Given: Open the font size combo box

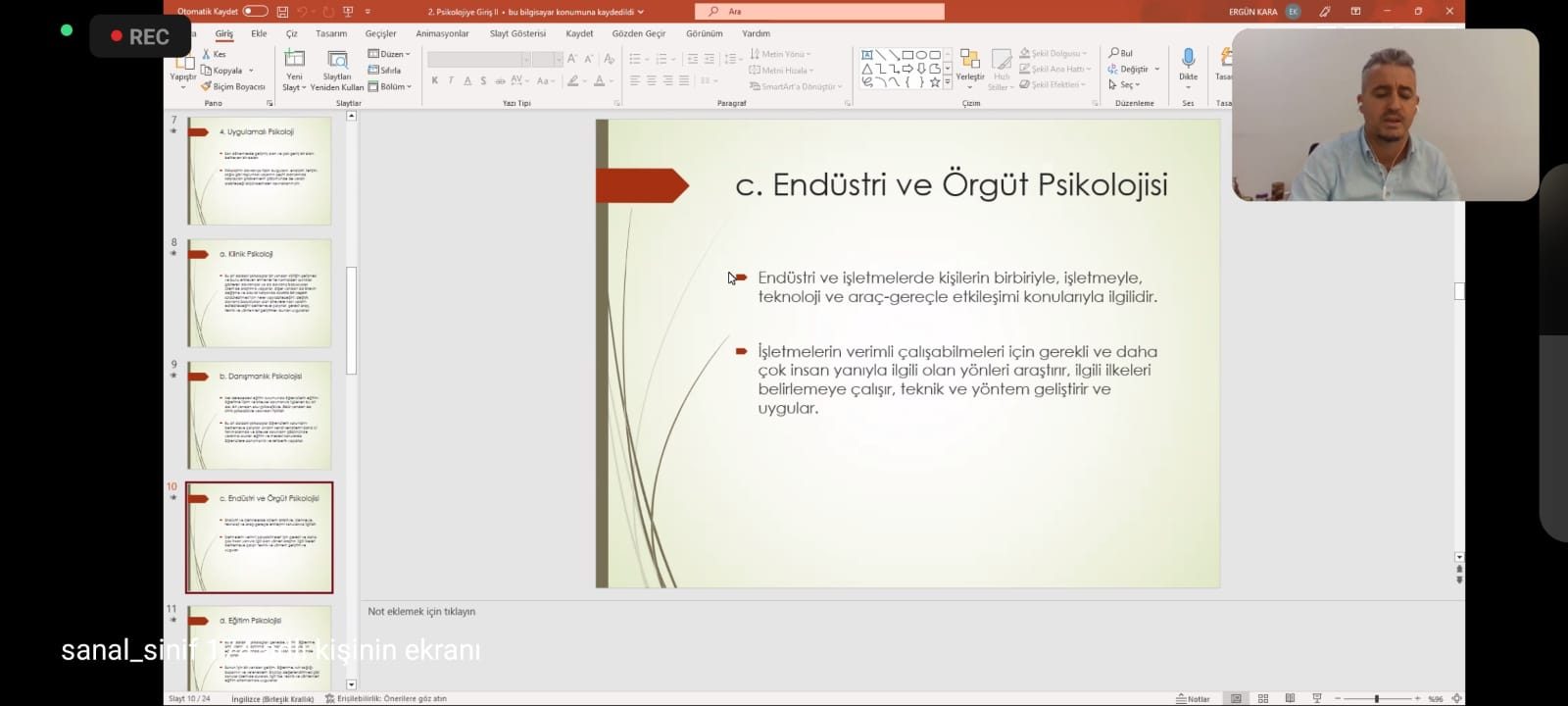Looking at the screenshot, I should click(548, 59).
